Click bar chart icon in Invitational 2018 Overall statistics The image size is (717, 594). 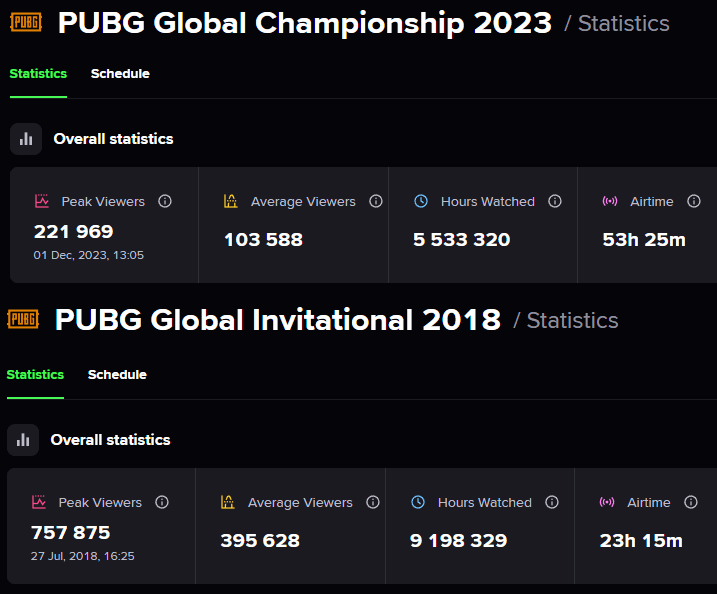pyautogui.click(x=23, y=440)
